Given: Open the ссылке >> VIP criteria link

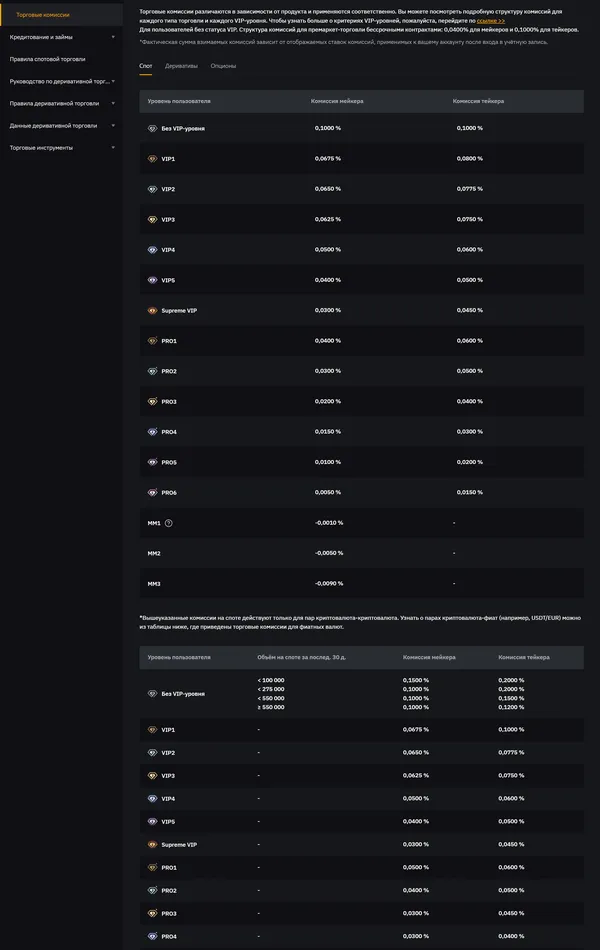Looking at the screenshot, I should tap(490, 20).
